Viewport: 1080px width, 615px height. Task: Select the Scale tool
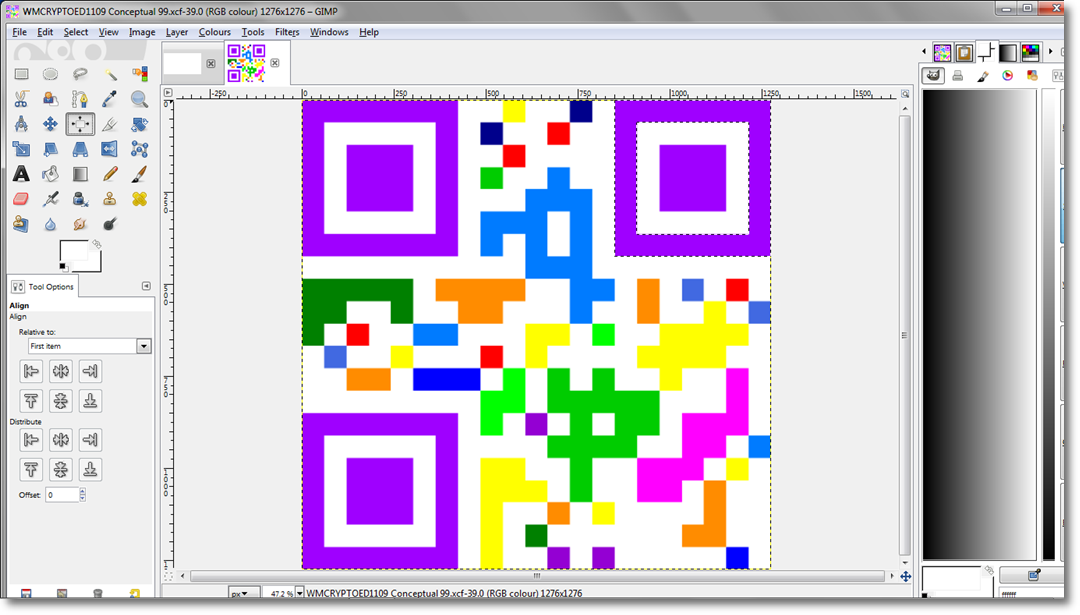(21, 149)
